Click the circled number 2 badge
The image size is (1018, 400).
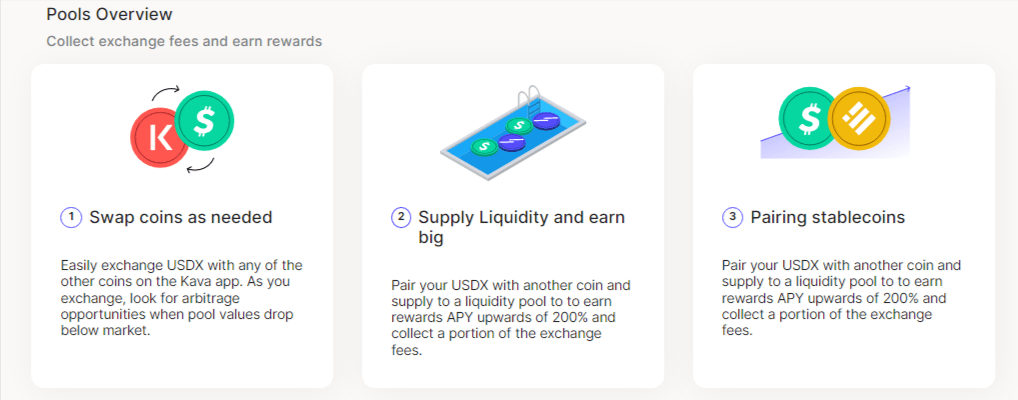(x=401, y=217)
